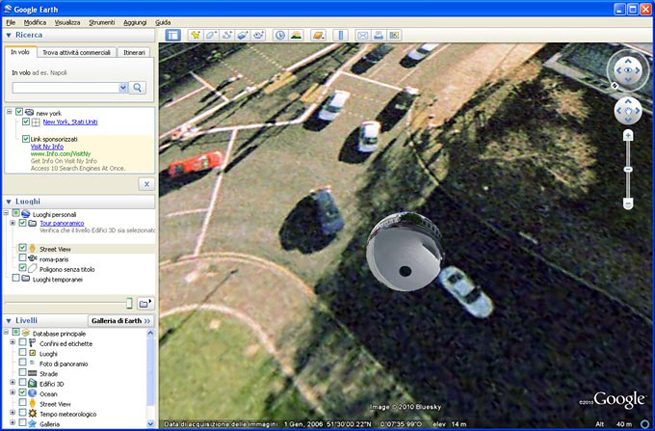Click the search magnifier button

point(137,88)
